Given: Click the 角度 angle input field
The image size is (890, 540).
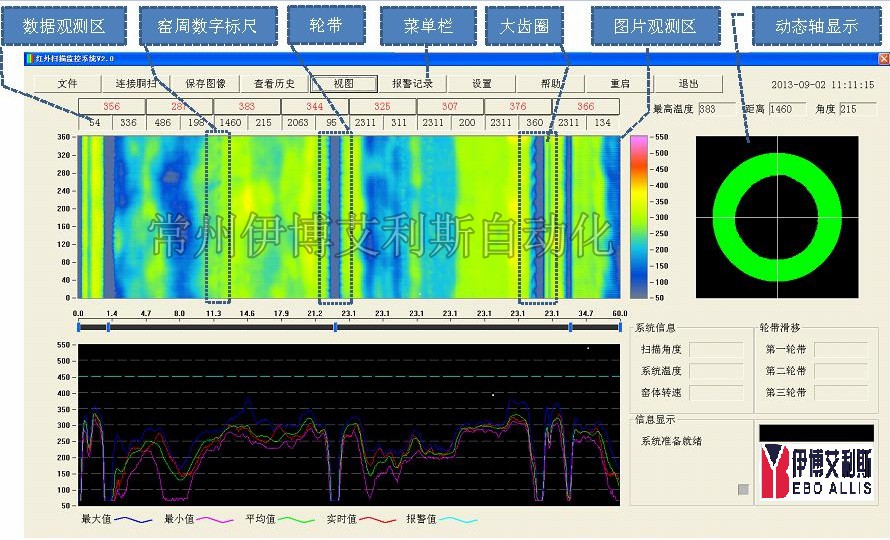Looking at the screenshot, I should pos(858,109).
